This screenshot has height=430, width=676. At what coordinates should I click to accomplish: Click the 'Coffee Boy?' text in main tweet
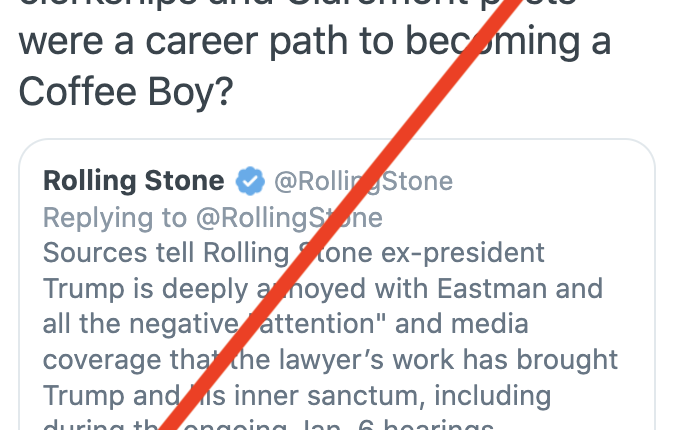(126, 91)
